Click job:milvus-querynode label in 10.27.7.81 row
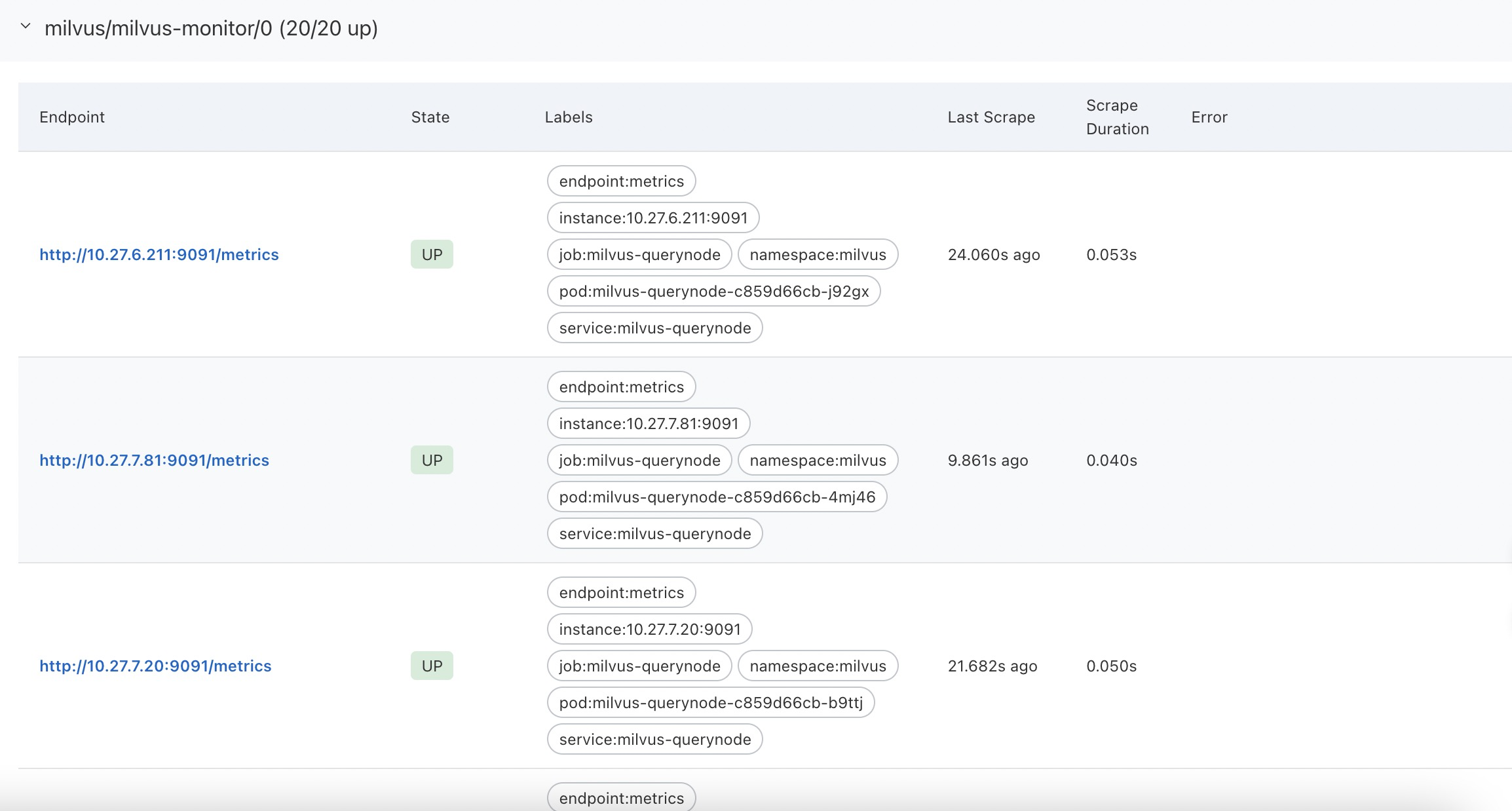The height and width of the screenshot is (811, 1512). click(x=639, y=460)
